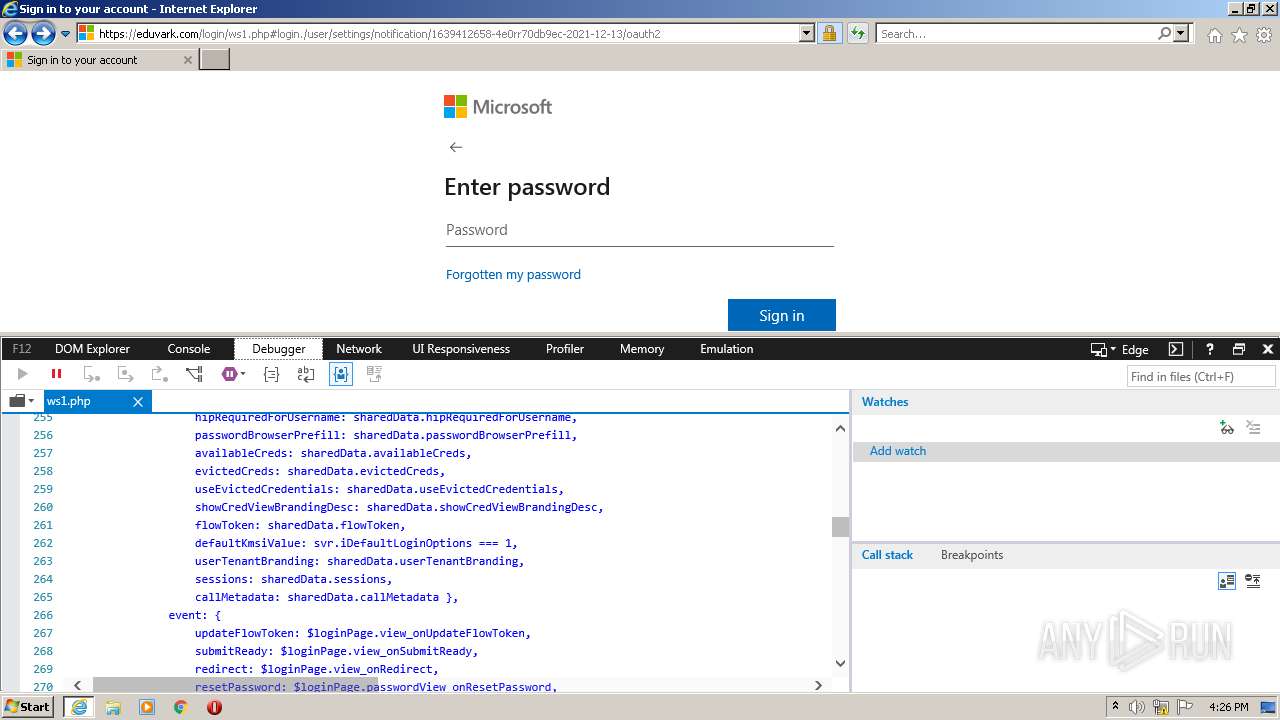1280x720 pixels.
Task: Open the recent pages dropdown arrow
Action: tap(65, 34)
